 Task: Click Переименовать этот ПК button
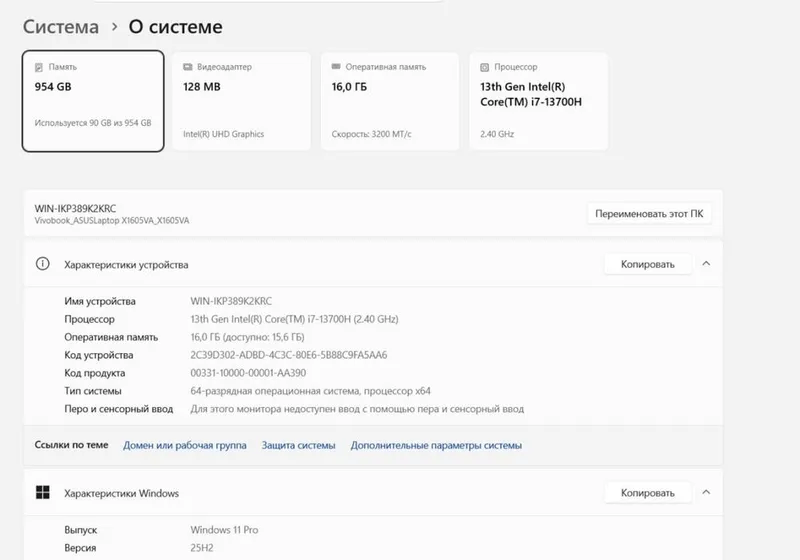click(649, 214)
